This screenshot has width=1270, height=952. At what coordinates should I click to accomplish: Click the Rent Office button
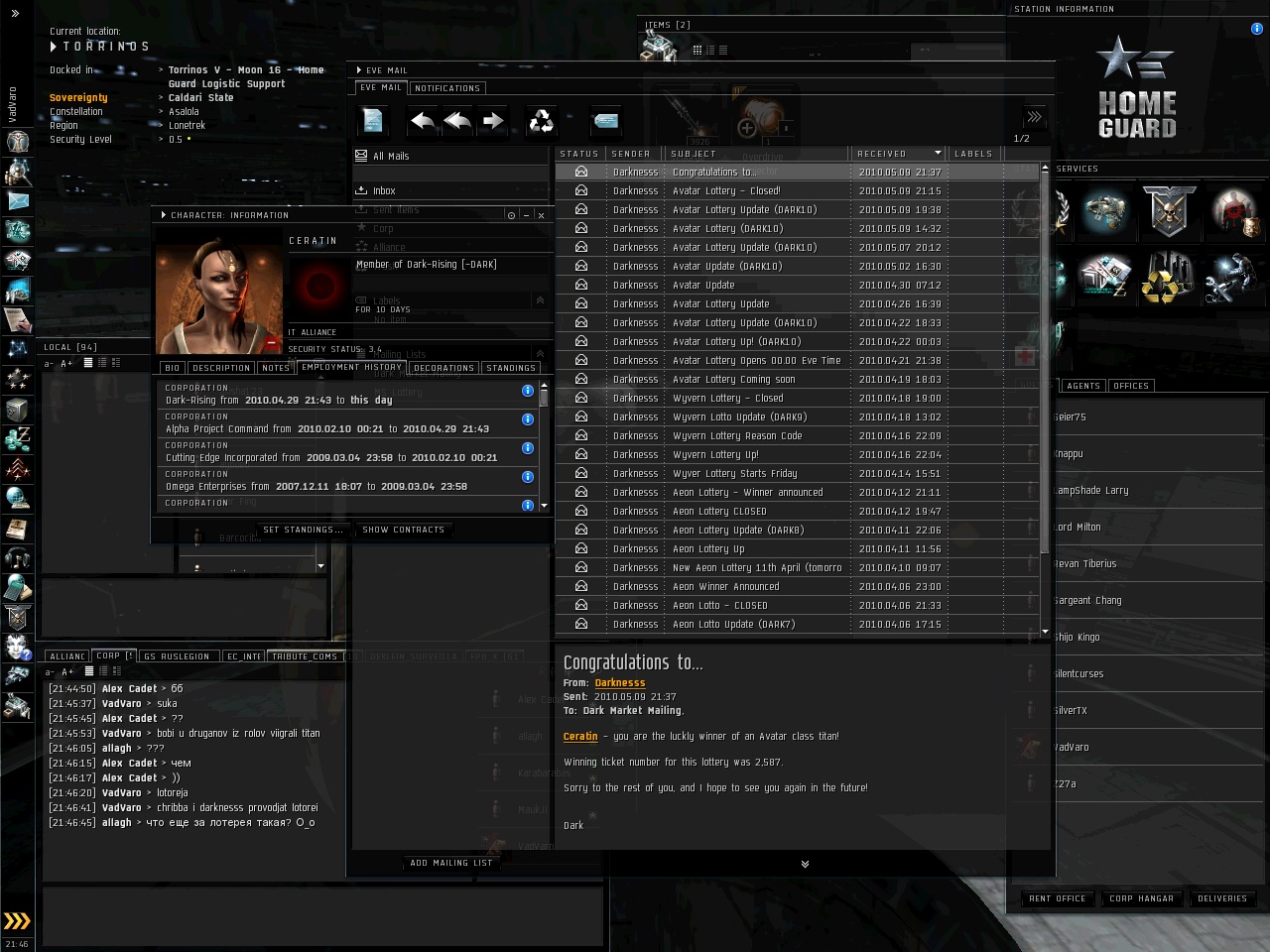coord(1058,898)
